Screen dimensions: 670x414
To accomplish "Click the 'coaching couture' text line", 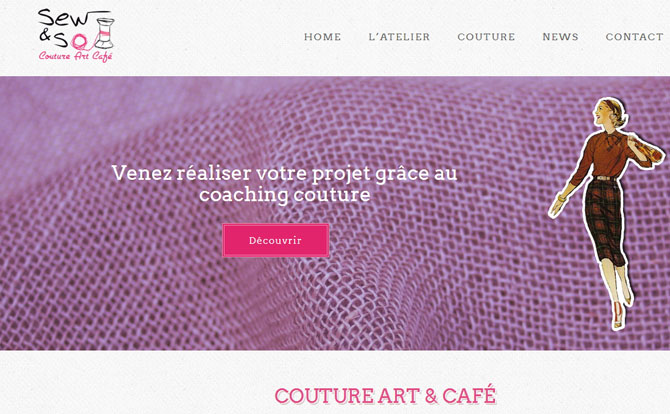I will (285, 195).
